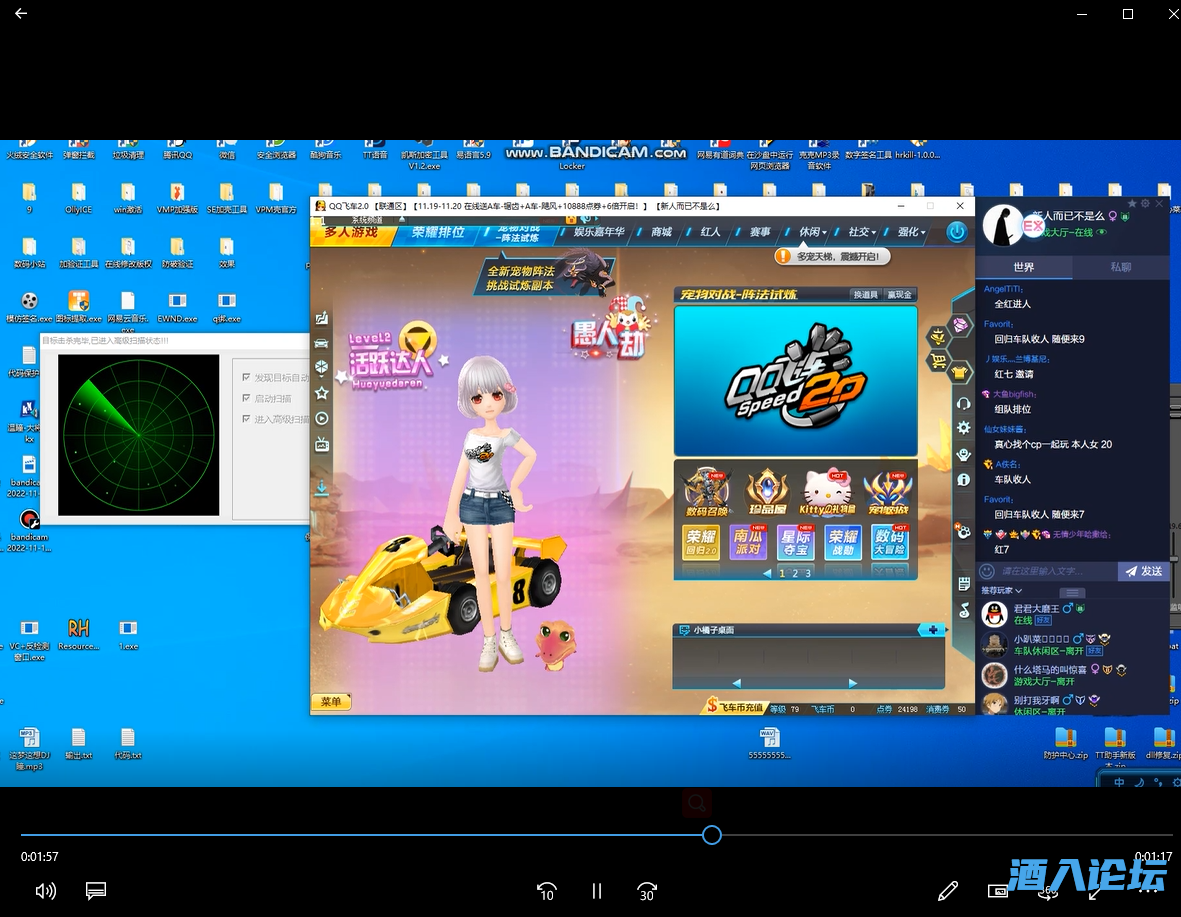Open the 南瓜派对 tile

(747, 542)
